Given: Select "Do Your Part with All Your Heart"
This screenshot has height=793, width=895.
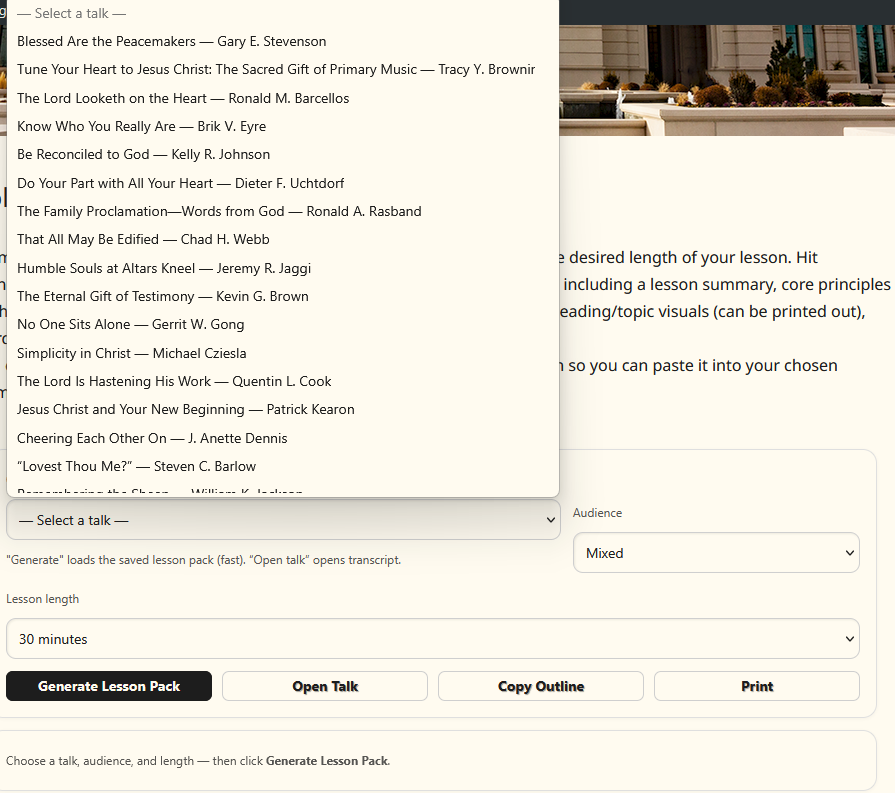Looking at the screenshot, I should [x=180, y=183].
